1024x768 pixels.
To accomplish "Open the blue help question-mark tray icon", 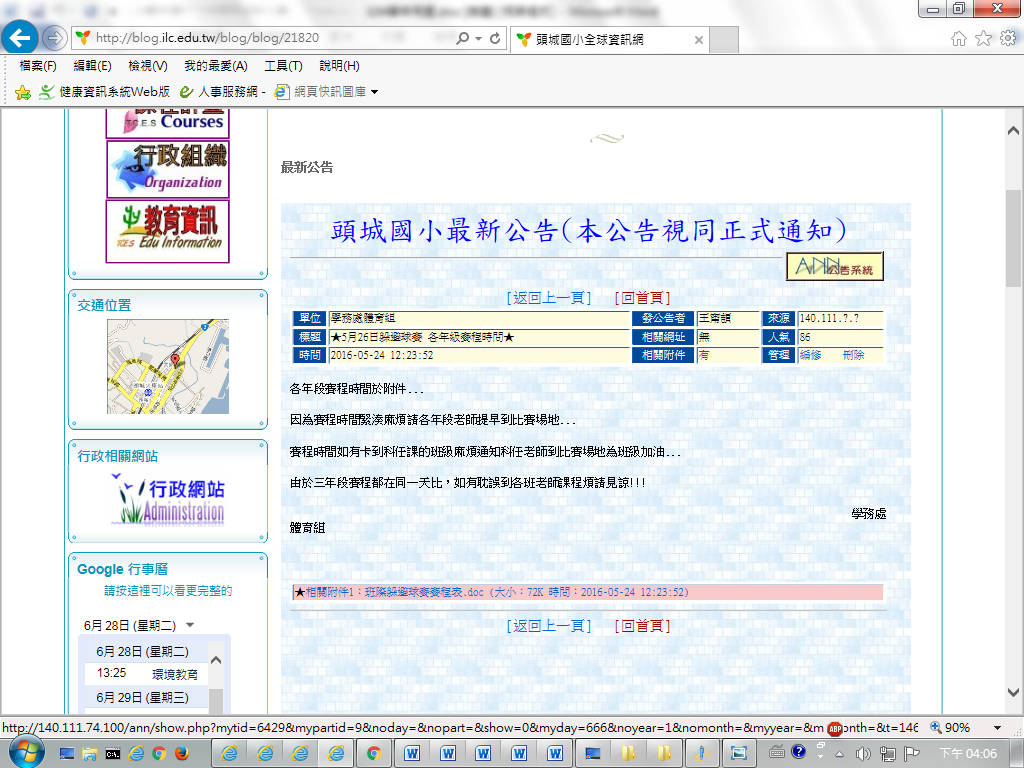I will click(x=798, y=752).
